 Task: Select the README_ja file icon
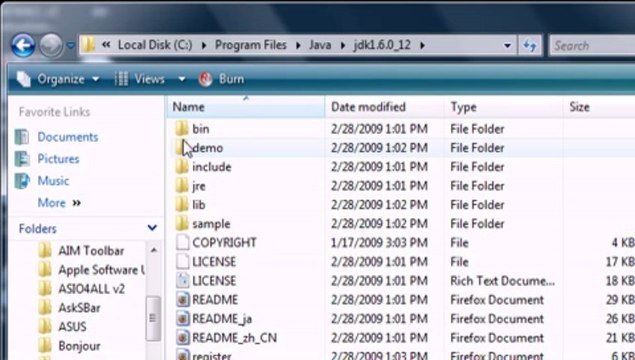pos(183,319)
